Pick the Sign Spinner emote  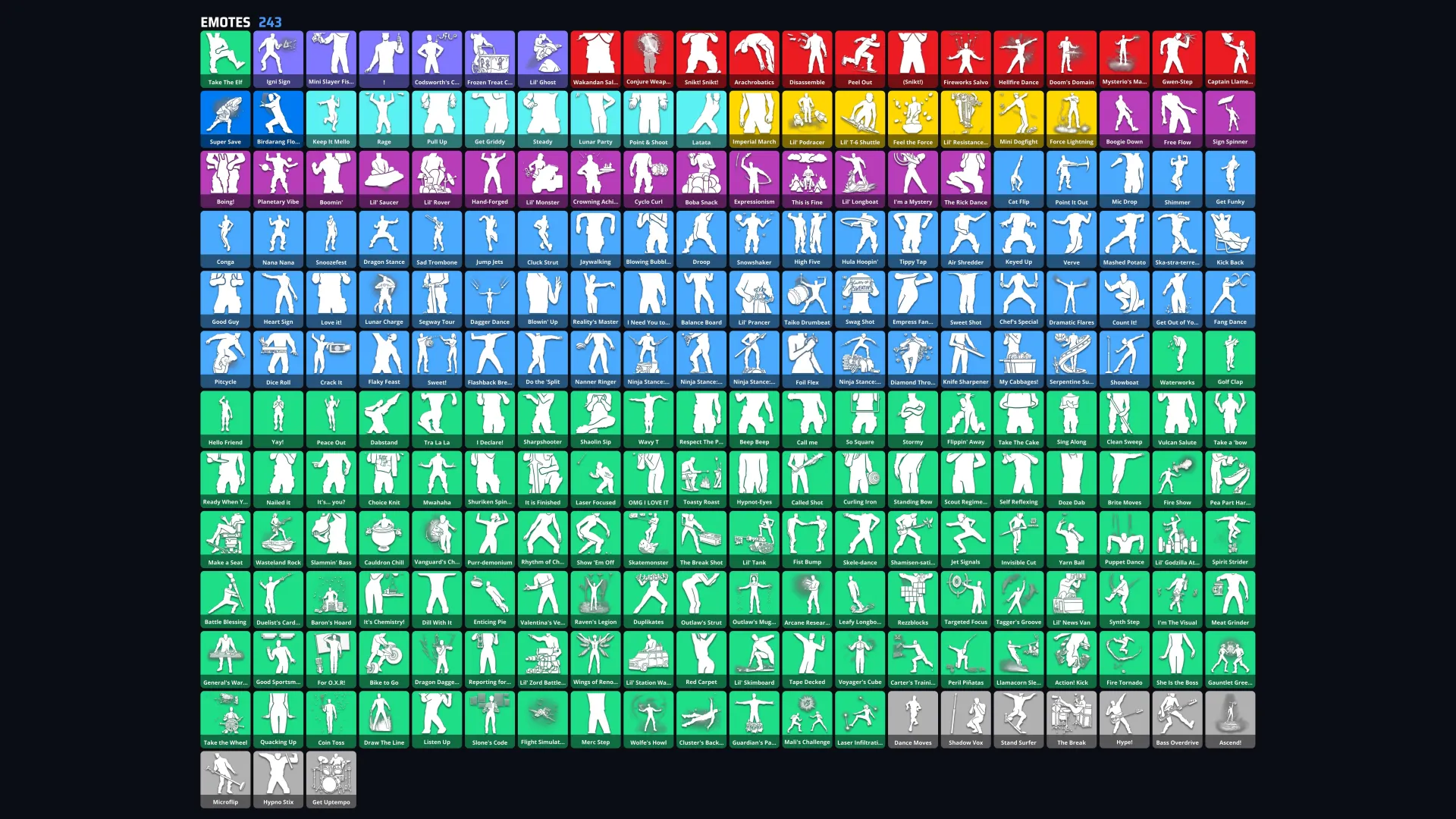(x=1230, y=119)
